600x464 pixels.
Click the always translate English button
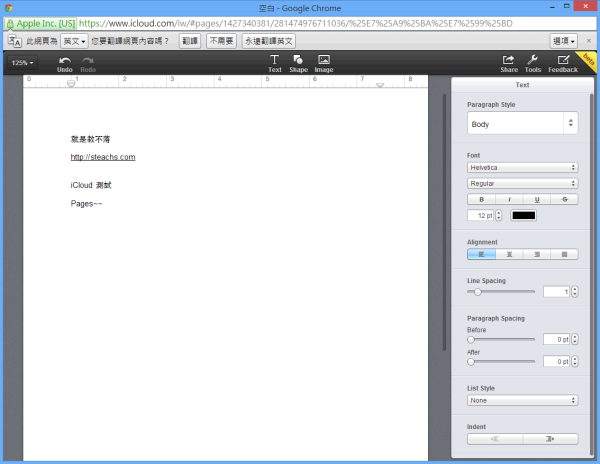click(269, 41)
